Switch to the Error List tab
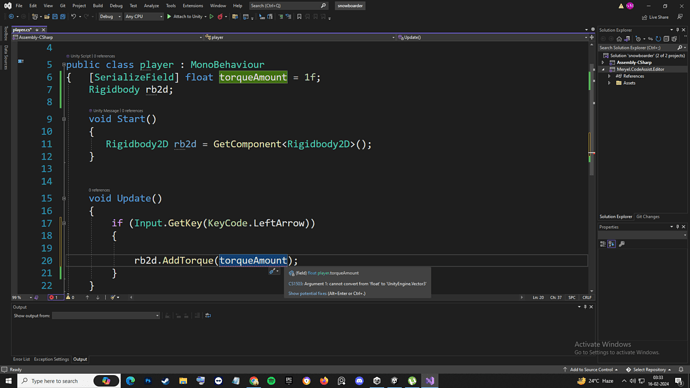The width and height of the screenshot is (690, 388). [21, 359]
